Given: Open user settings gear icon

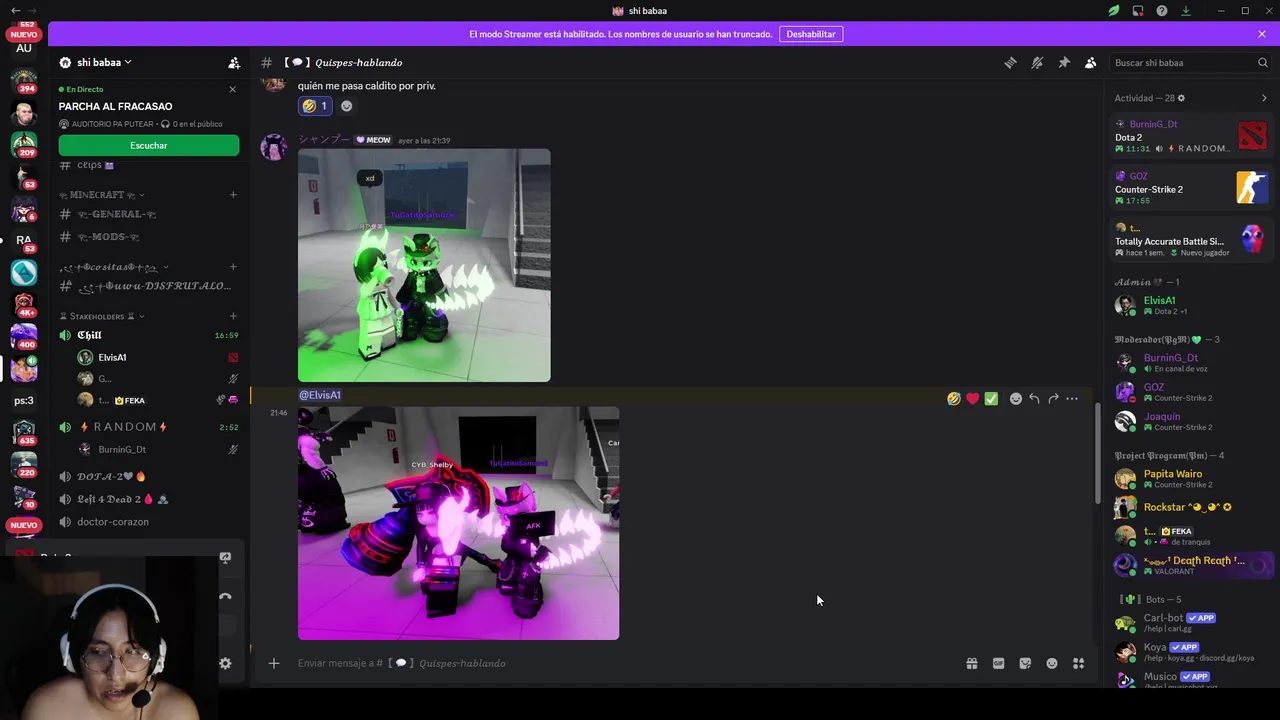Looking at the screenshot, I should (x=225, y=663).
